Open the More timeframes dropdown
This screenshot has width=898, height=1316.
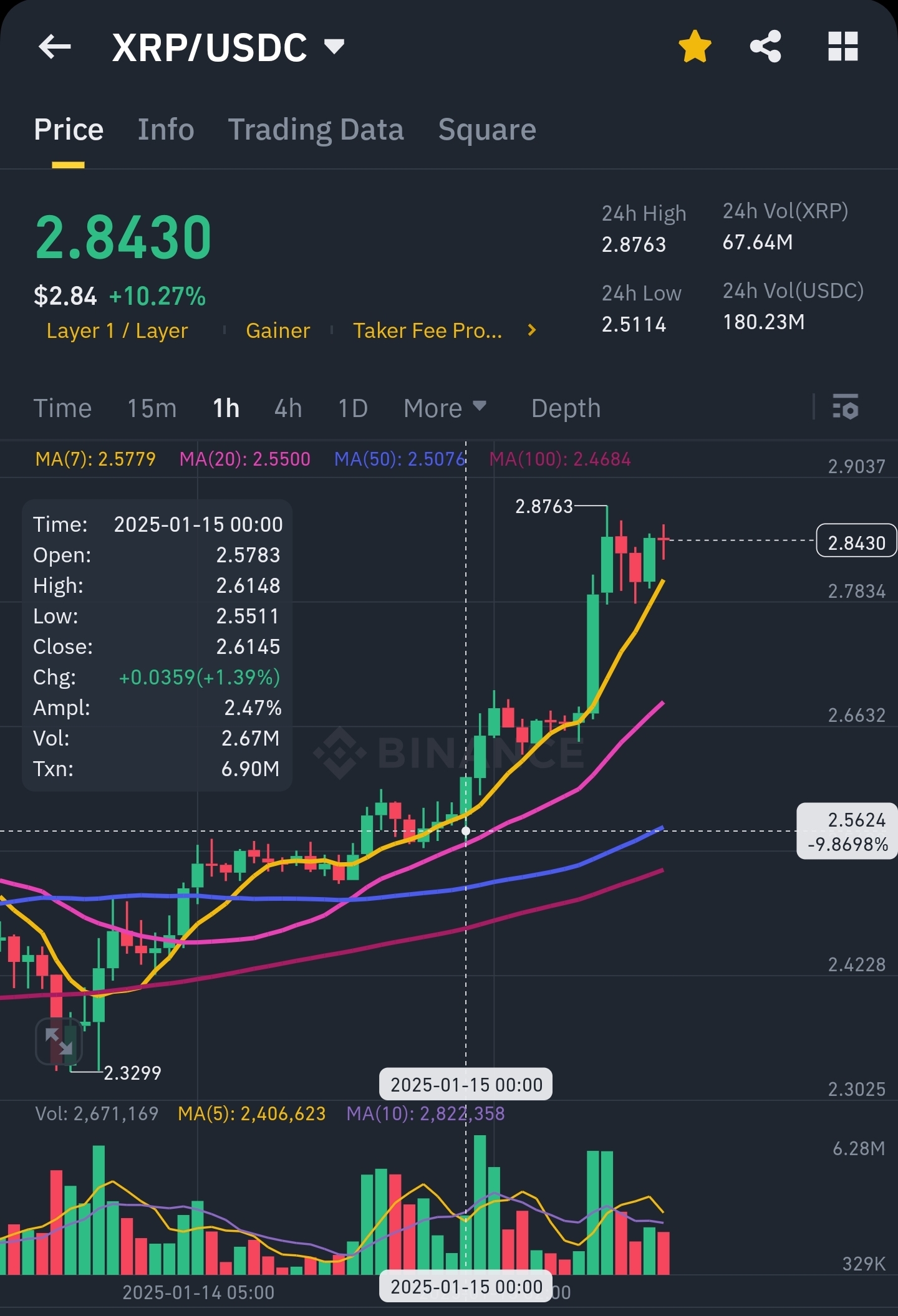pos(445,408)
